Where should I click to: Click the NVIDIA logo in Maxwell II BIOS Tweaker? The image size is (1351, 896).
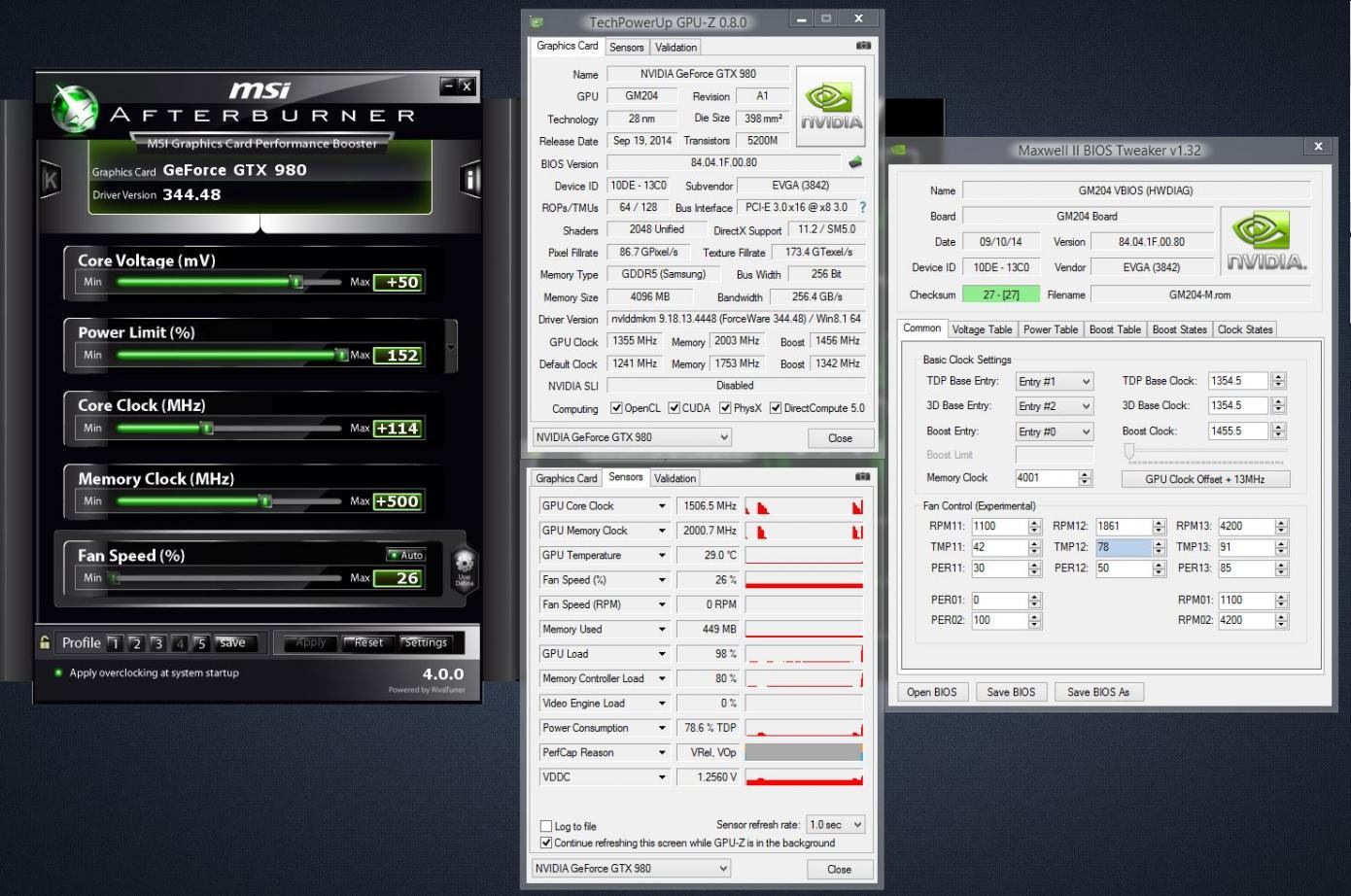coord(1267,242)
